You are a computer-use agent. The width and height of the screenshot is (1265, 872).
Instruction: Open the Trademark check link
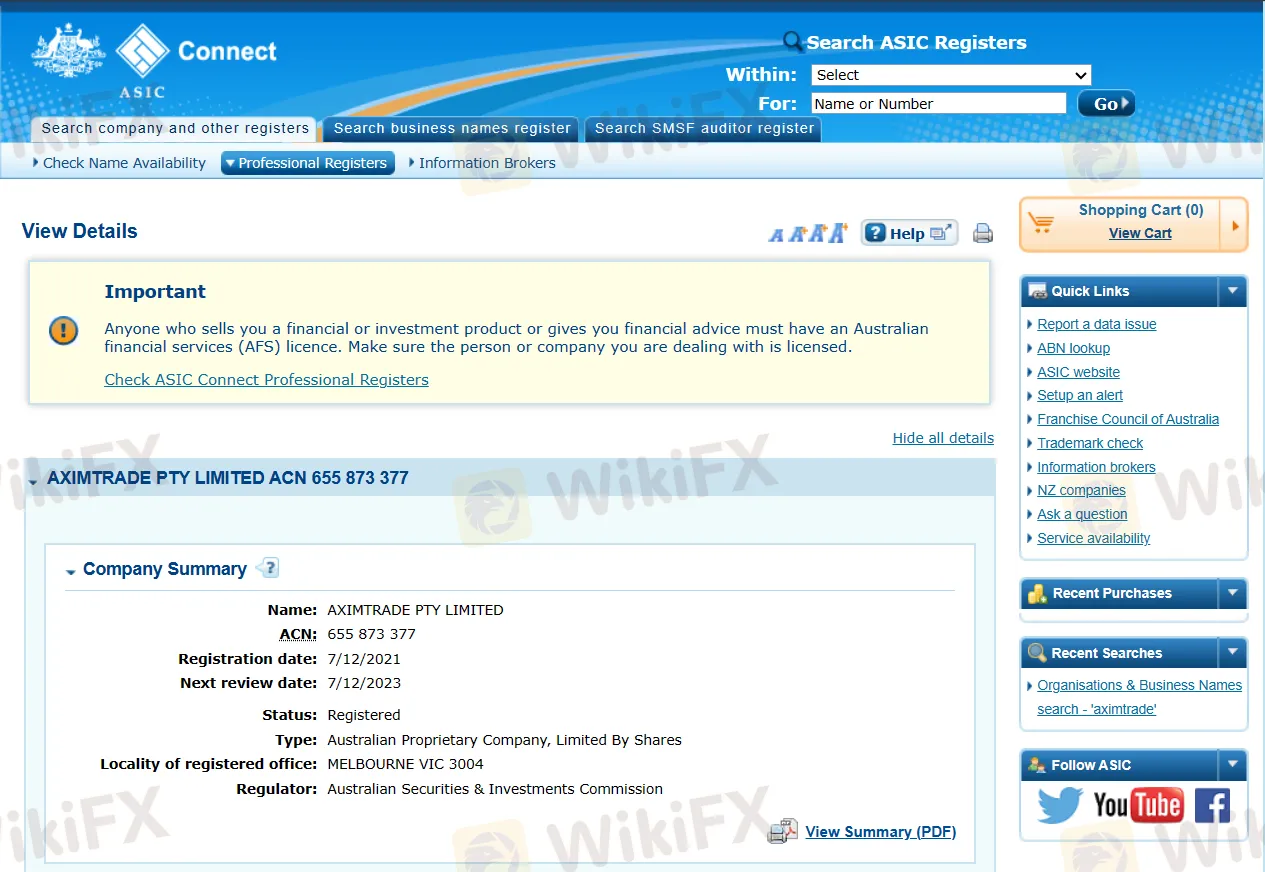click(x=1090, y=443)
